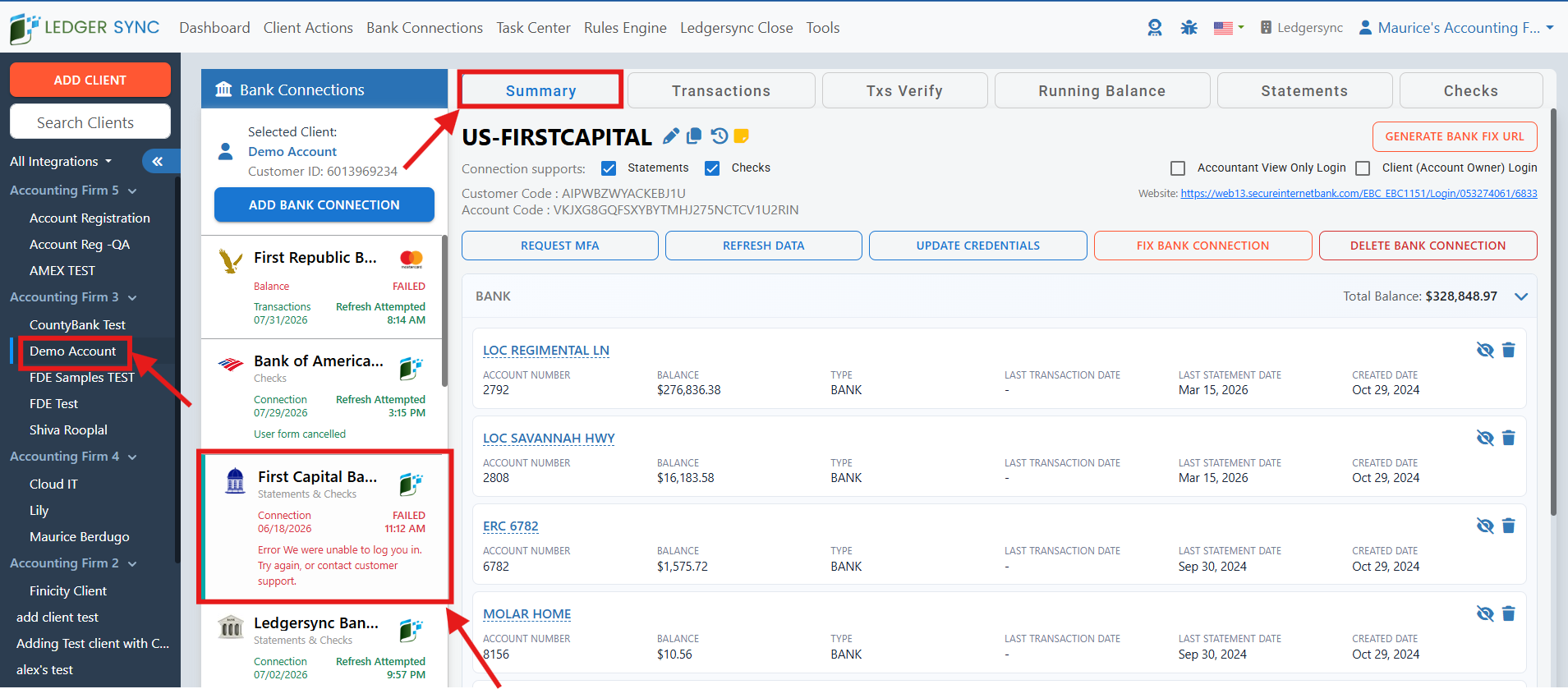Image resolution: width=1568 pixels, height=689 pixels.
Task: Collapse the BANK section using Total Balance chevron
Action: [1521, 296]
